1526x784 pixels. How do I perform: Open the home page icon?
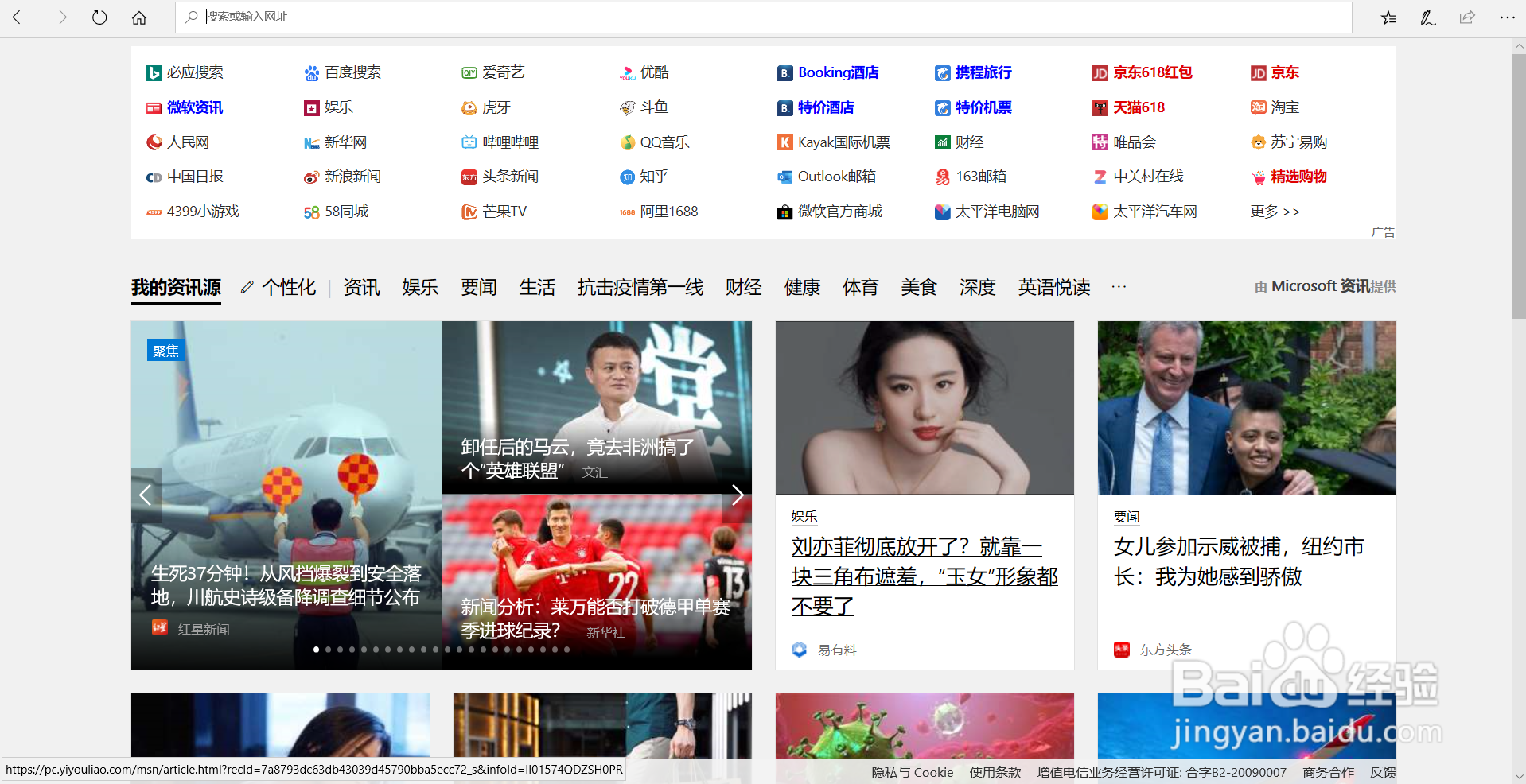pyautogui.click(x=139, y=17)
